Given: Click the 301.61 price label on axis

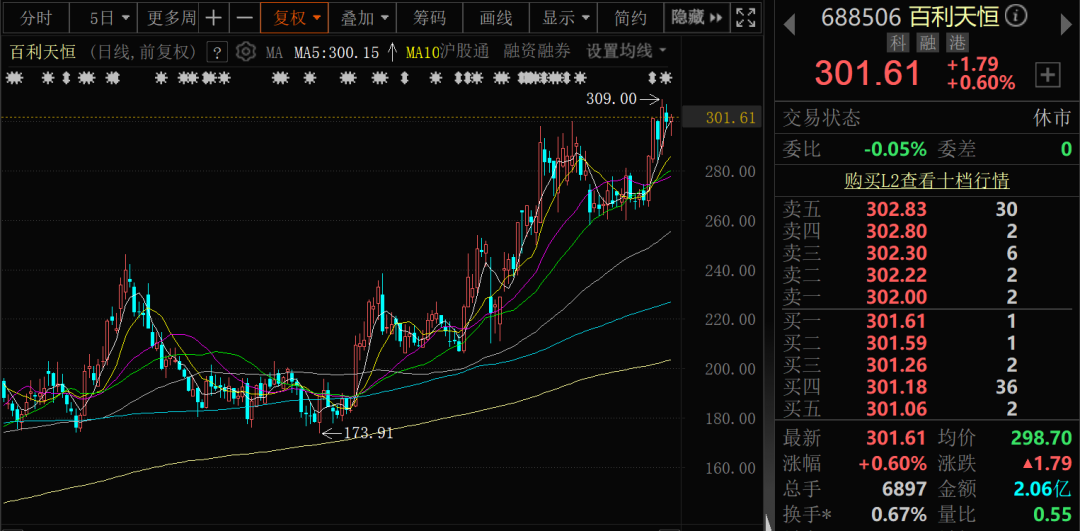Looking at the screenshot, I should [x=730, y=118].
